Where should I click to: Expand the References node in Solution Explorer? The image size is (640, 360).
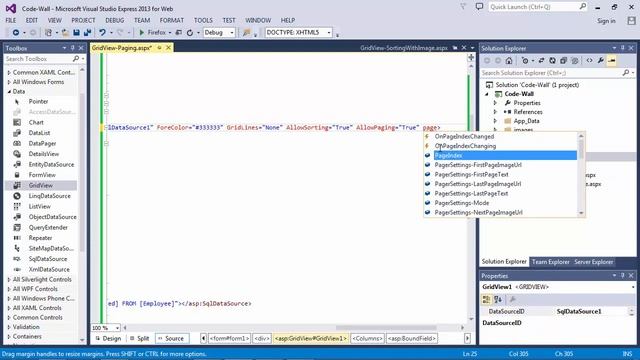[x=495, y=112]
